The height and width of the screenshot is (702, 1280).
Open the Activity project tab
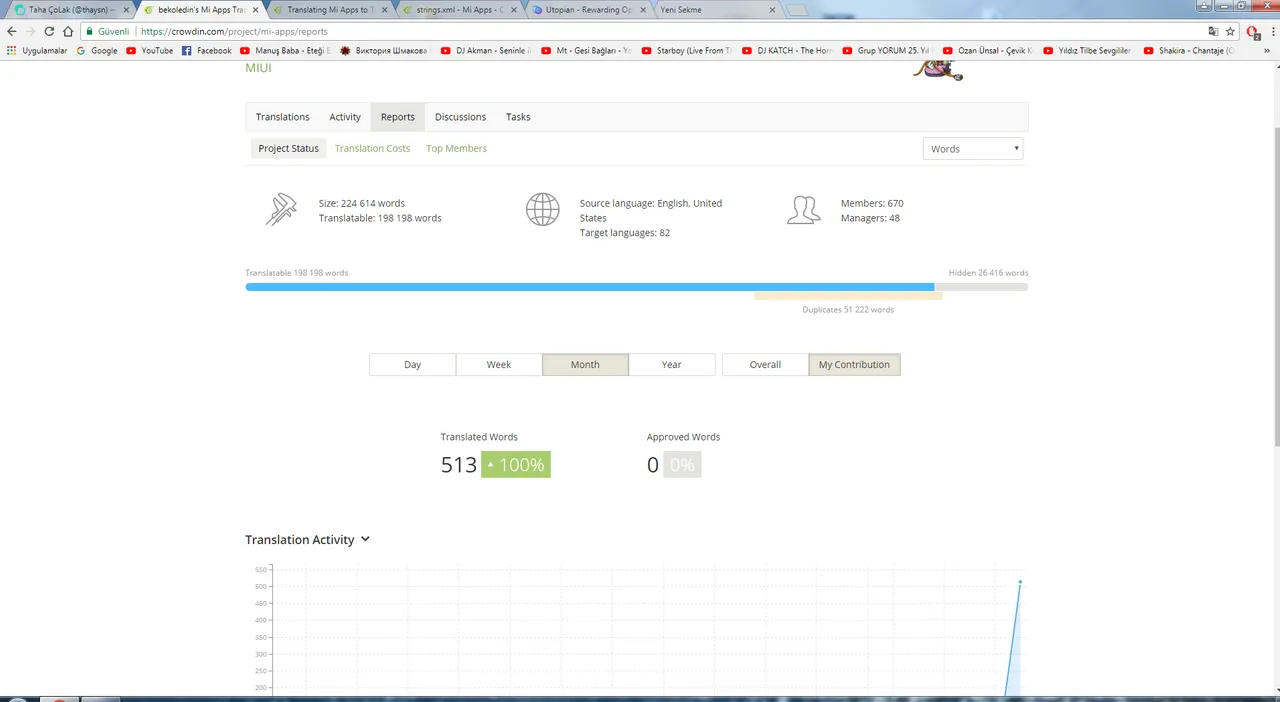click(x=345, y=117)
